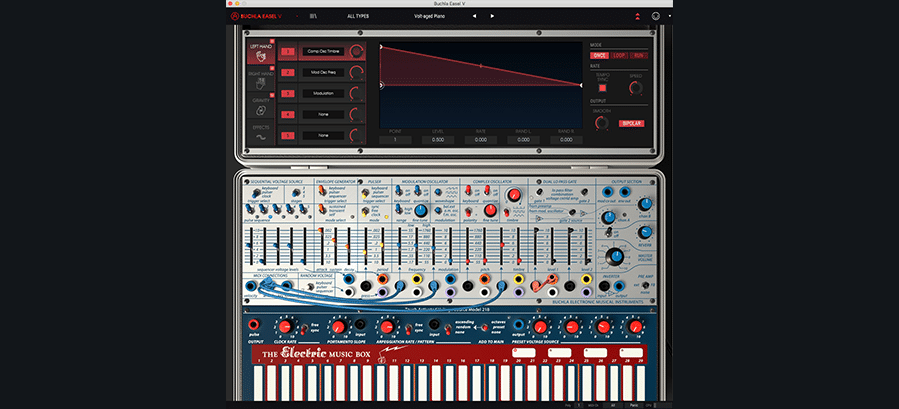Go to the next preset arrow

(x=492, y=16)
